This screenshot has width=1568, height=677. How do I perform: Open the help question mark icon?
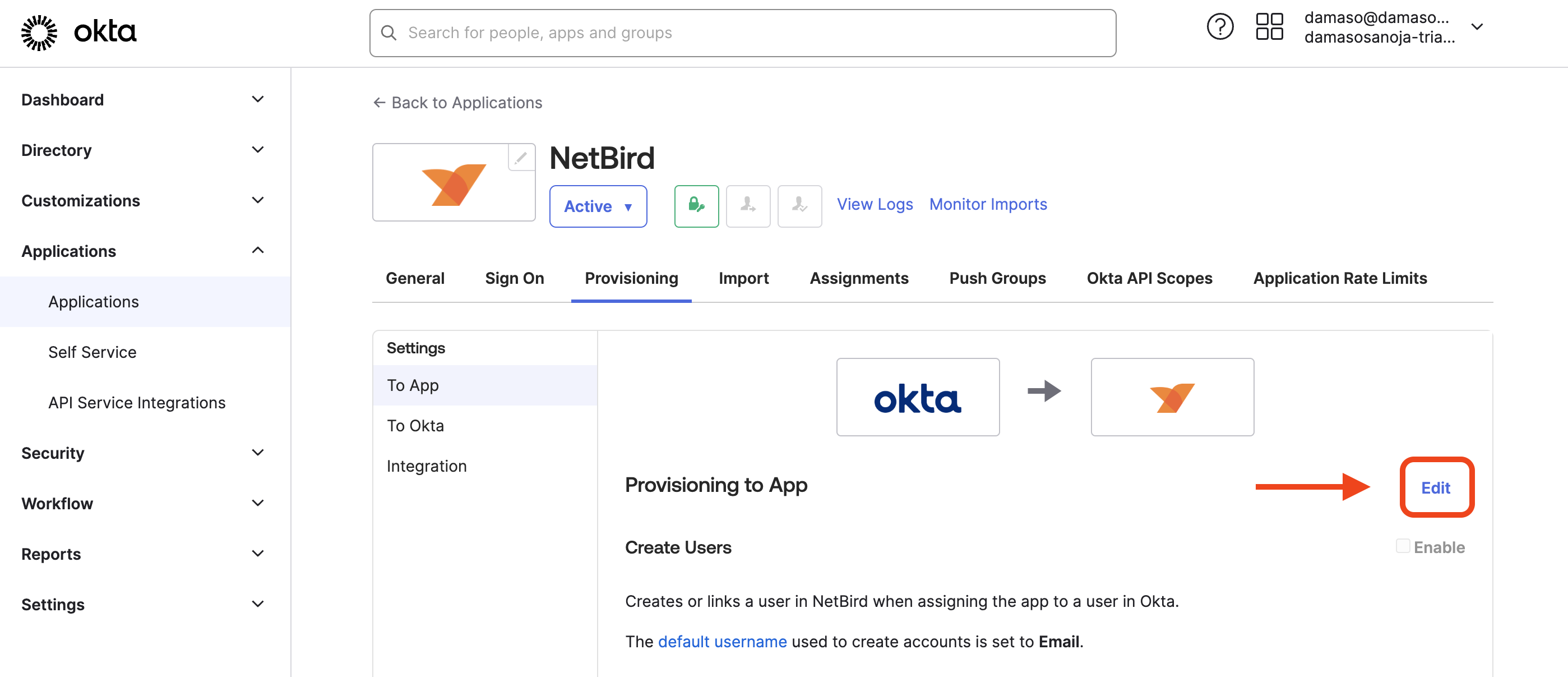pos(1219,26)
